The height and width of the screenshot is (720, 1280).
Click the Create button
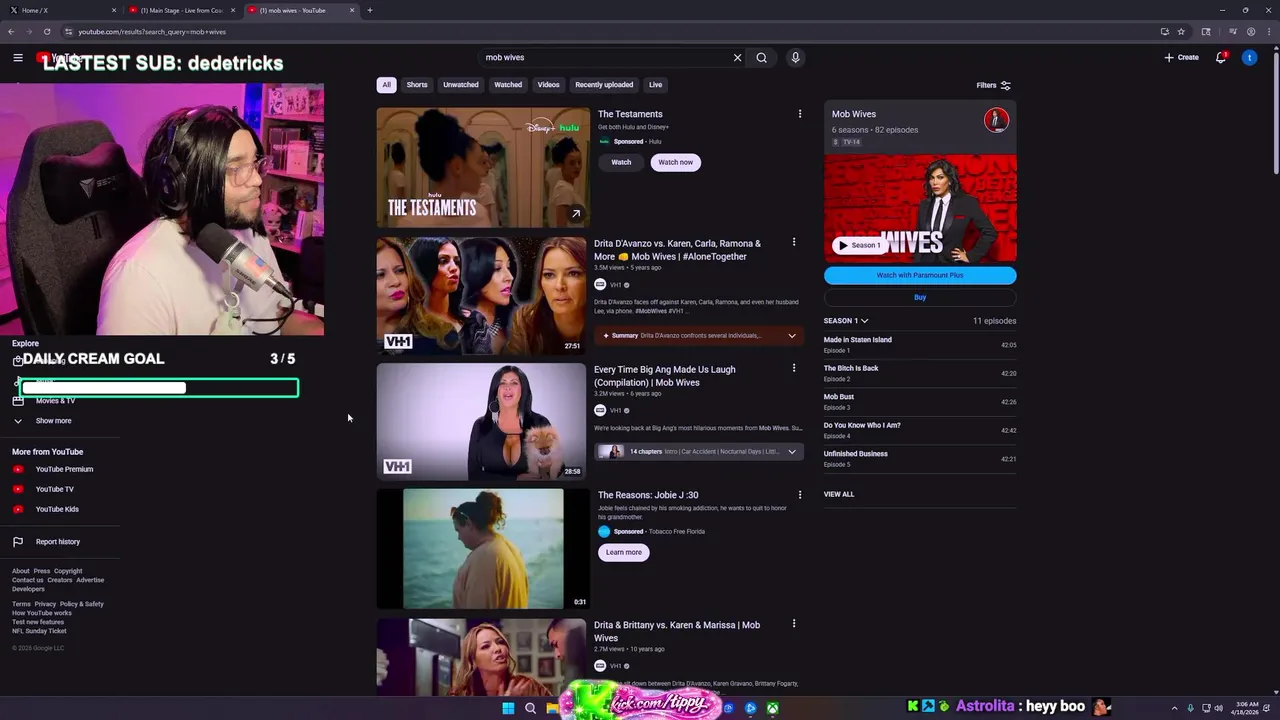click(1182, 58)
